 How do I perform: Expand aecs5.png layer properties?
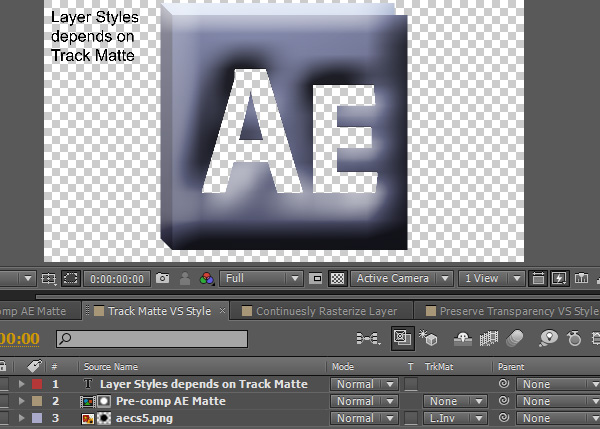(x=22, y=418)
